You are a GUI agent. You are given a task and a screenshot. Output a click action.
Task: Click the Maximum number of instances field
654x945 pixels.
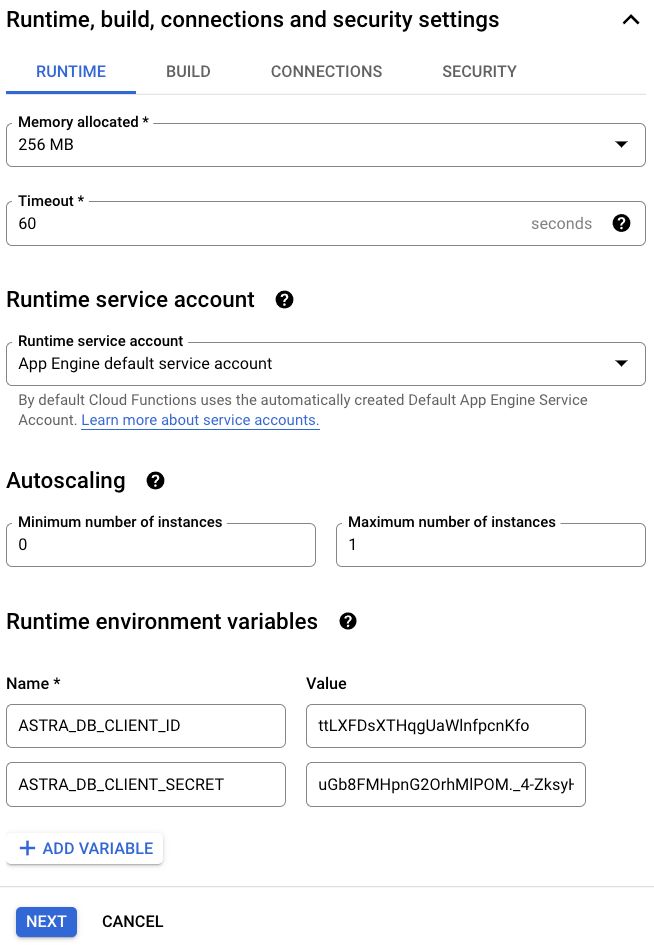pos(491,545)
